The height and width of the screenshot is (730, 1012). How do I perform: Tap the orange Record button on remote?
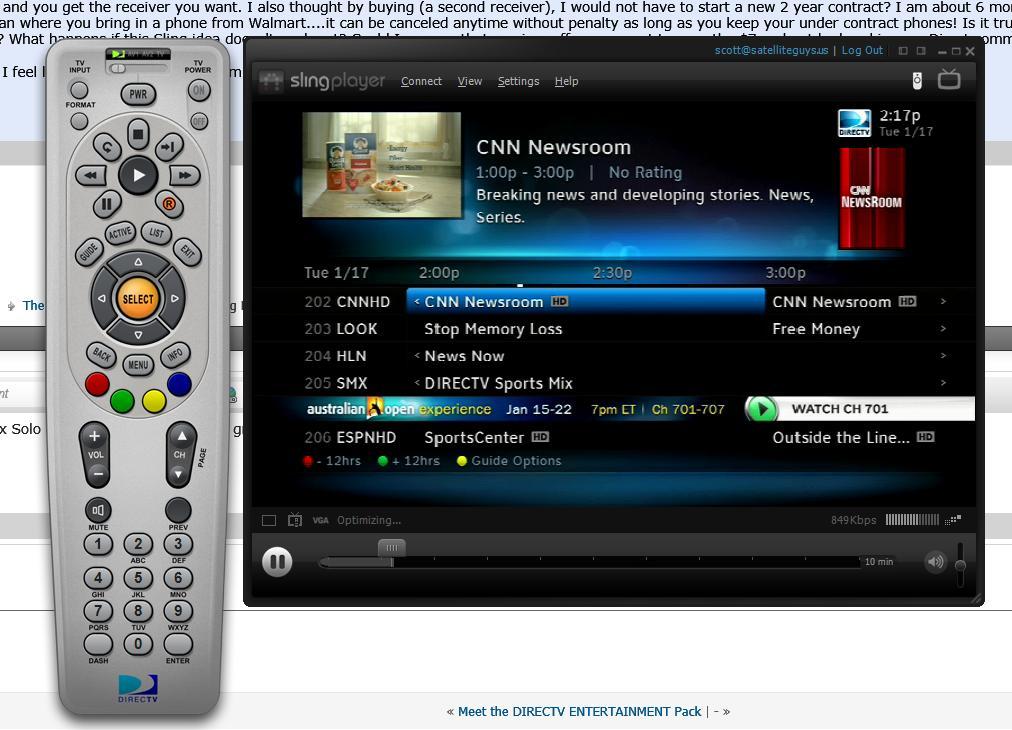pyautogui.click(x=169, y=205)
